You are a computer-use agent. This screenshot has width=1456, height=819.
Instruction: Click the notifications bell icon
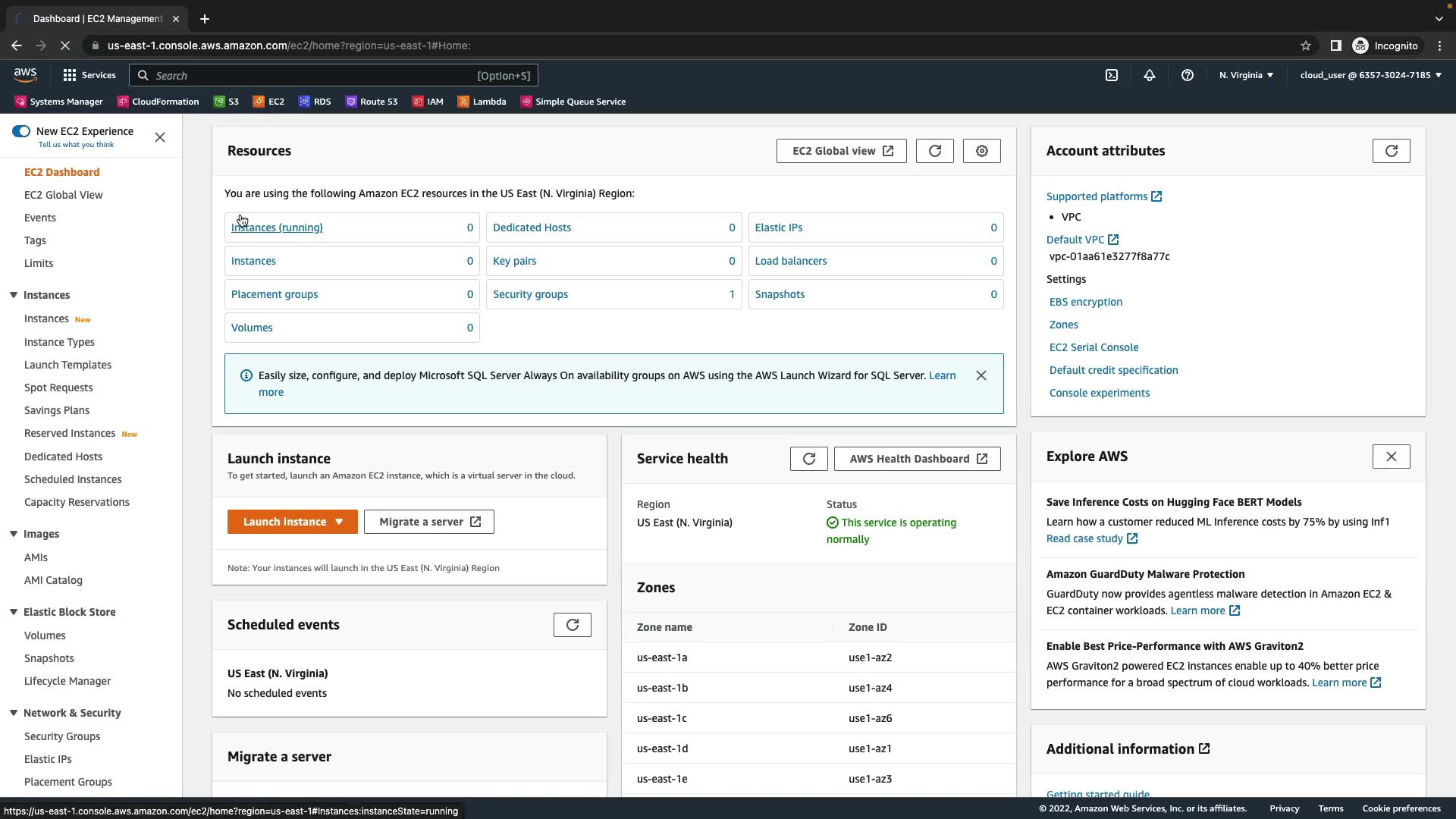(1150, 75)
